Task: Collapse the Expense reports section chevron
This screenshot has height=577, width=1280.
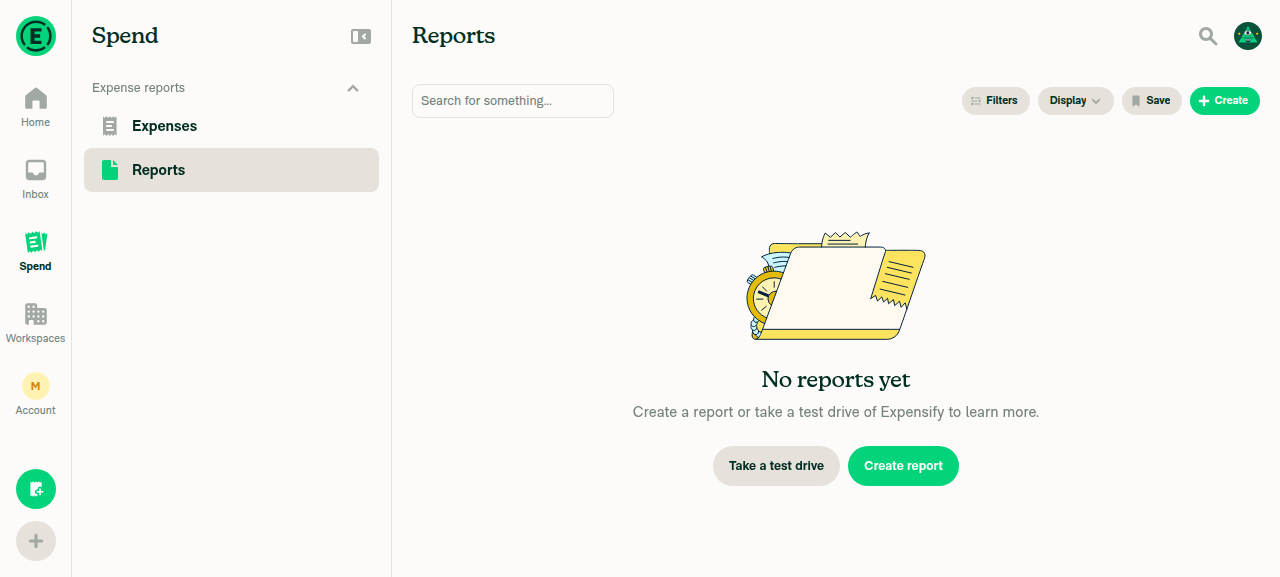Action: pyautogui.click(x=353, y=88)
